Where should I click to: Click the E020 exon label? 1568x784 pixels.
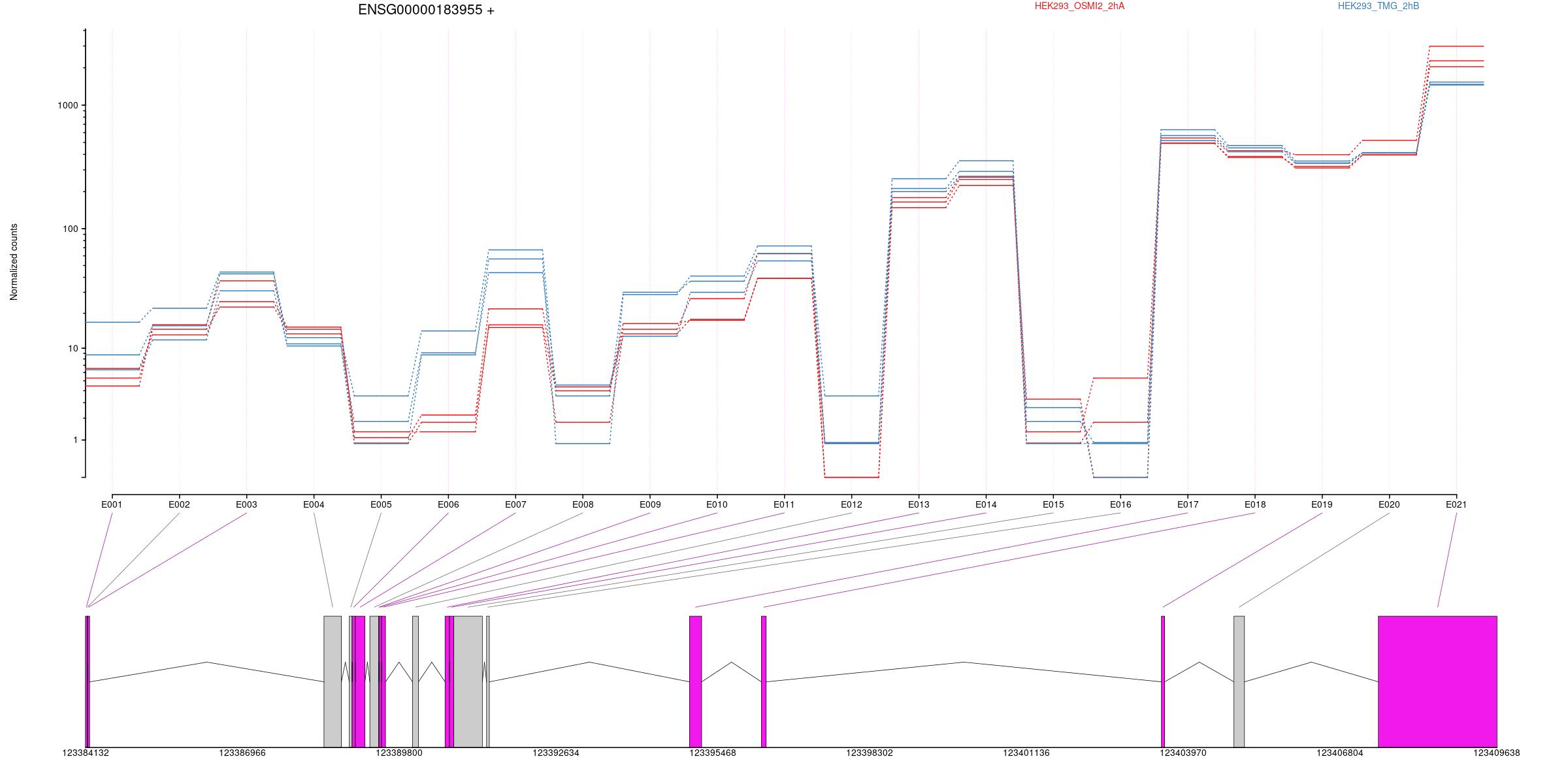pos(1389,504)
